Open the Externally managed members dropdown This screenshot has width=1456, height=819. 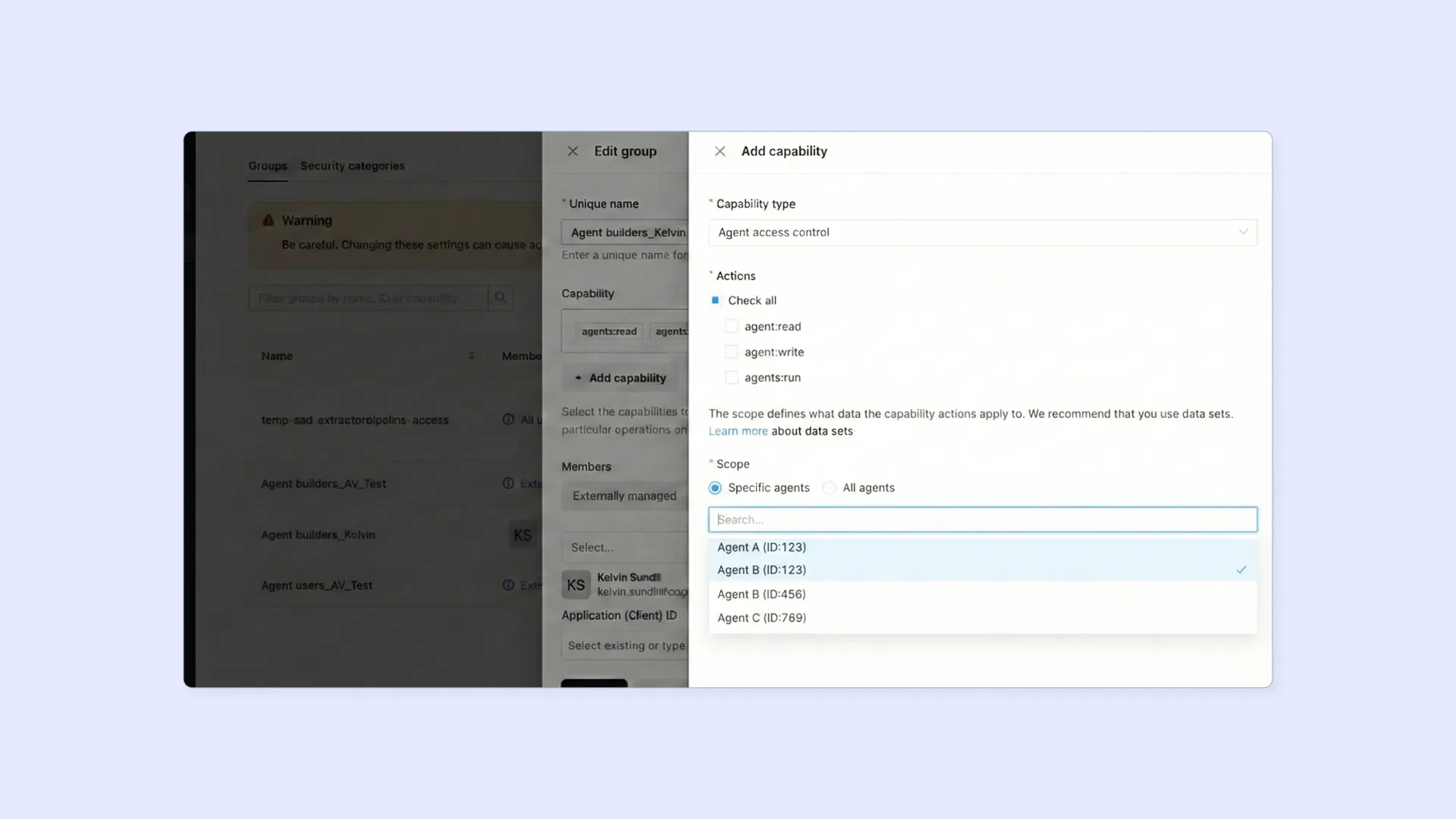624,496
